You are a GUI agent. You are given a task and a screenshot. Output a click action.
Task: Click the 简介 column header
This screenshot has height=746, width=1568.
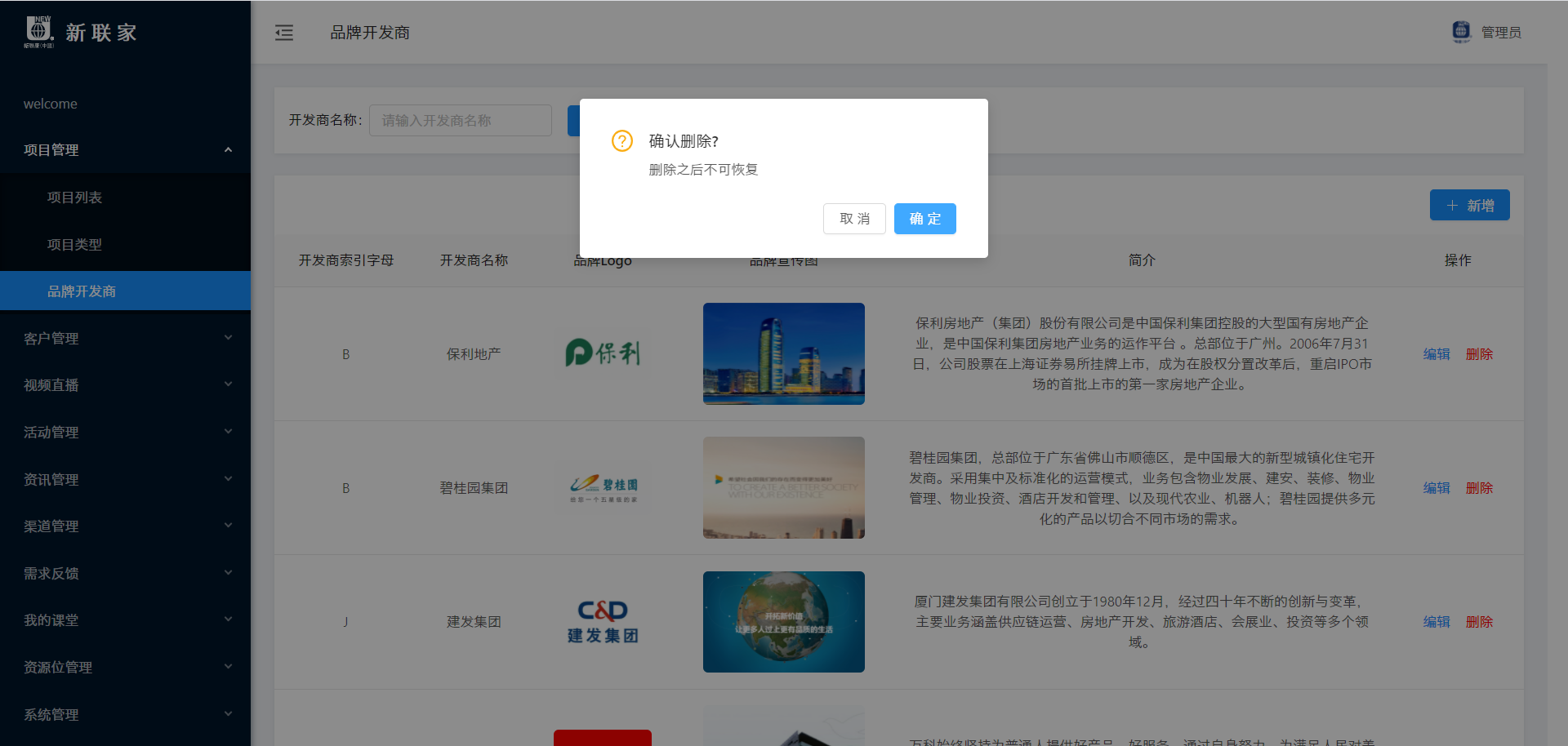1142,260
